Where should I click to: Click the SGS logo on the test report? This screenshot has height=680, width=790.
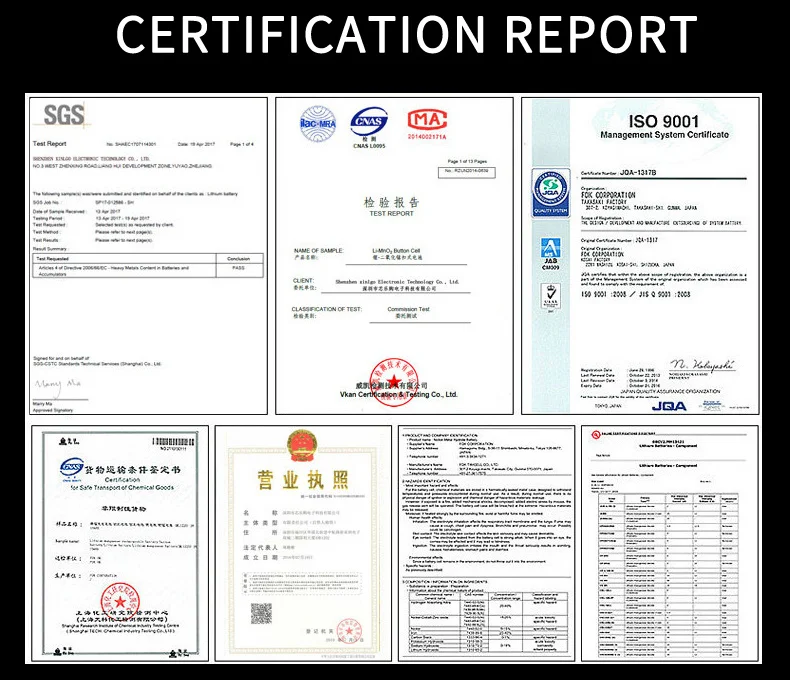click(64, 115)
